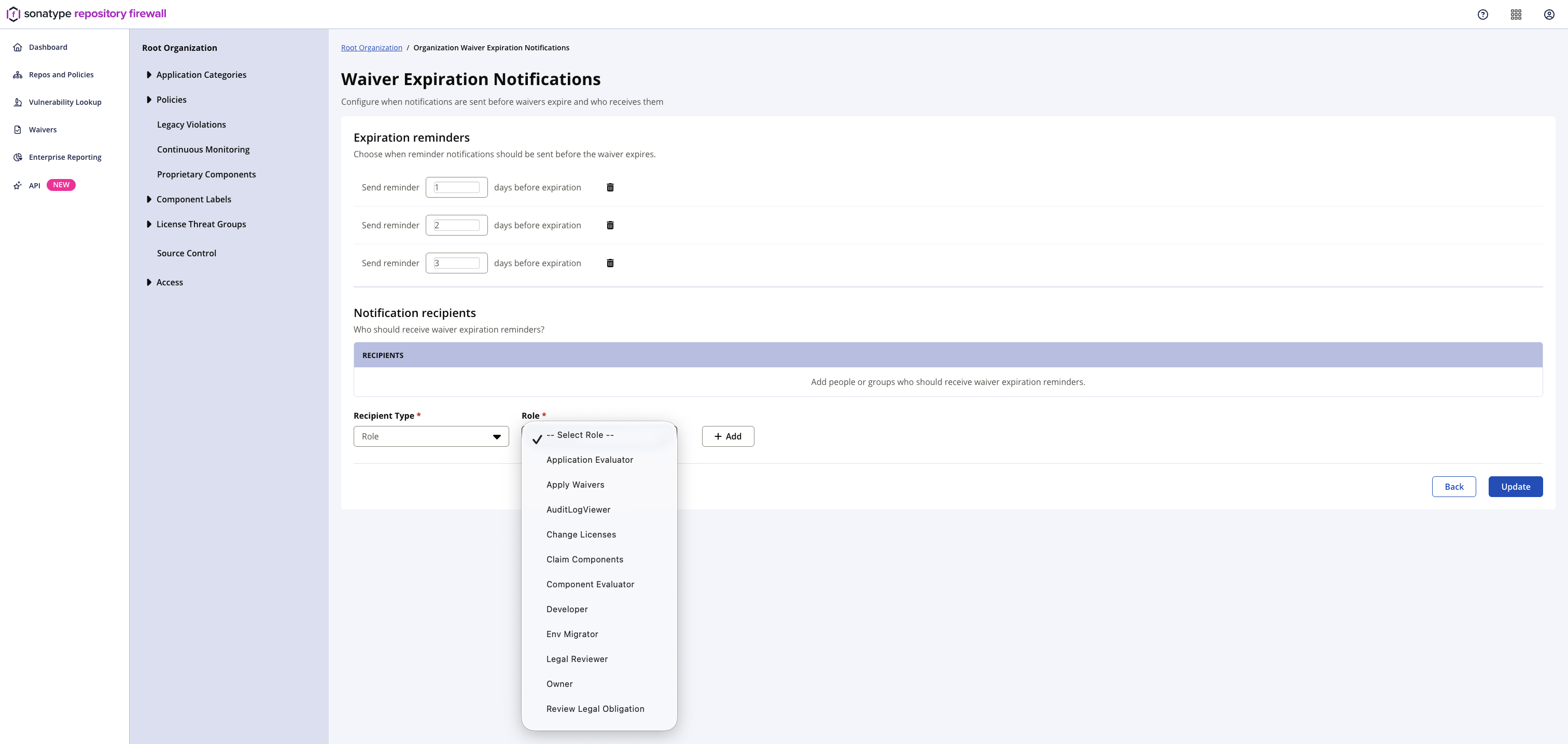
Task: Edit the first reminder days field
Action: click(x=456, y=187)
